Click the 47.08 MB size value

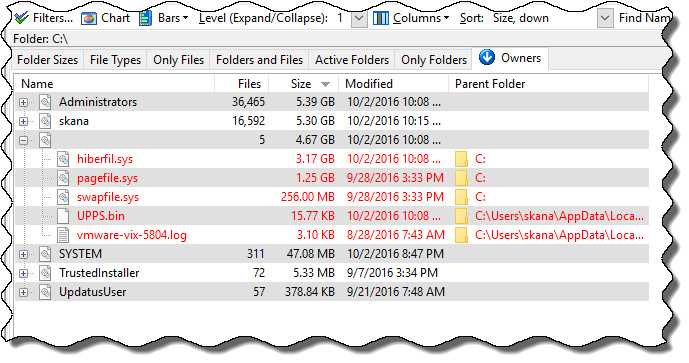[x=311, y=254]
